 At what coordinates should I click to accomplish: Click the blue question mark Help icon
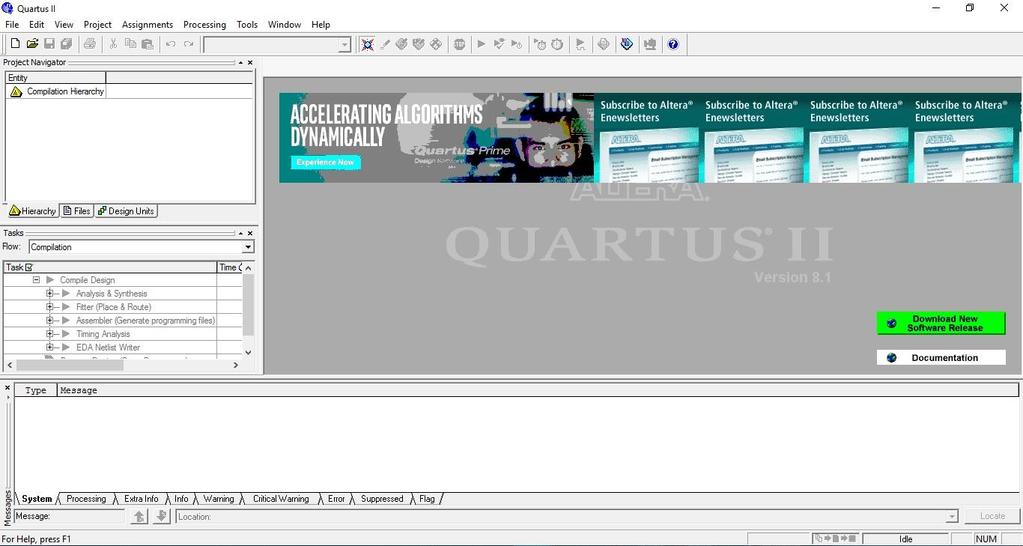tap(673, 44)
